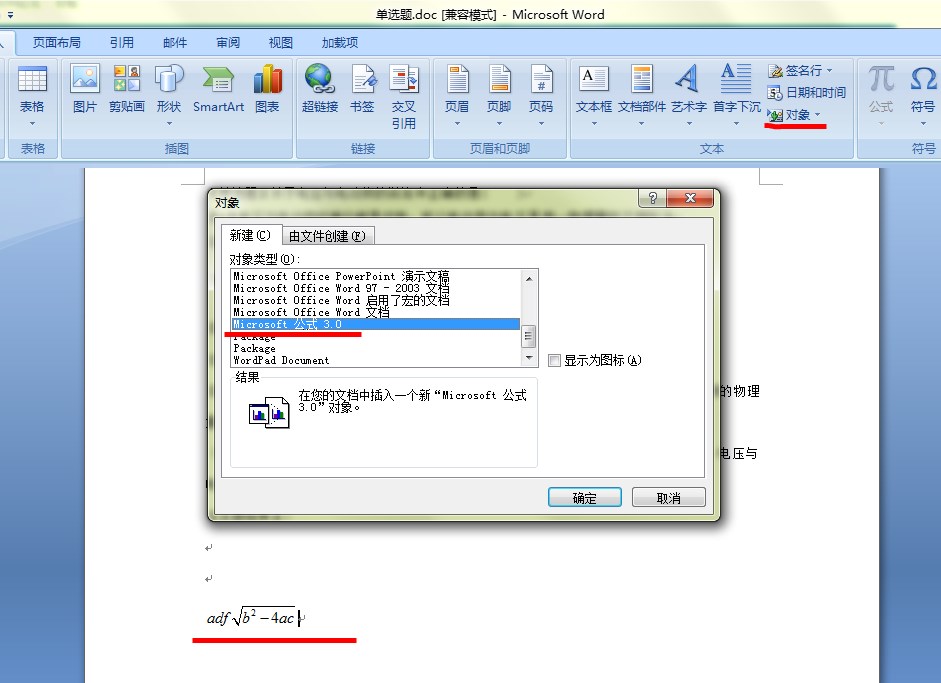Image resolution: width=941 pixels, height=683 pixels.
Task: Cancel the dialog with 取消
Action: tap(669, 498)
